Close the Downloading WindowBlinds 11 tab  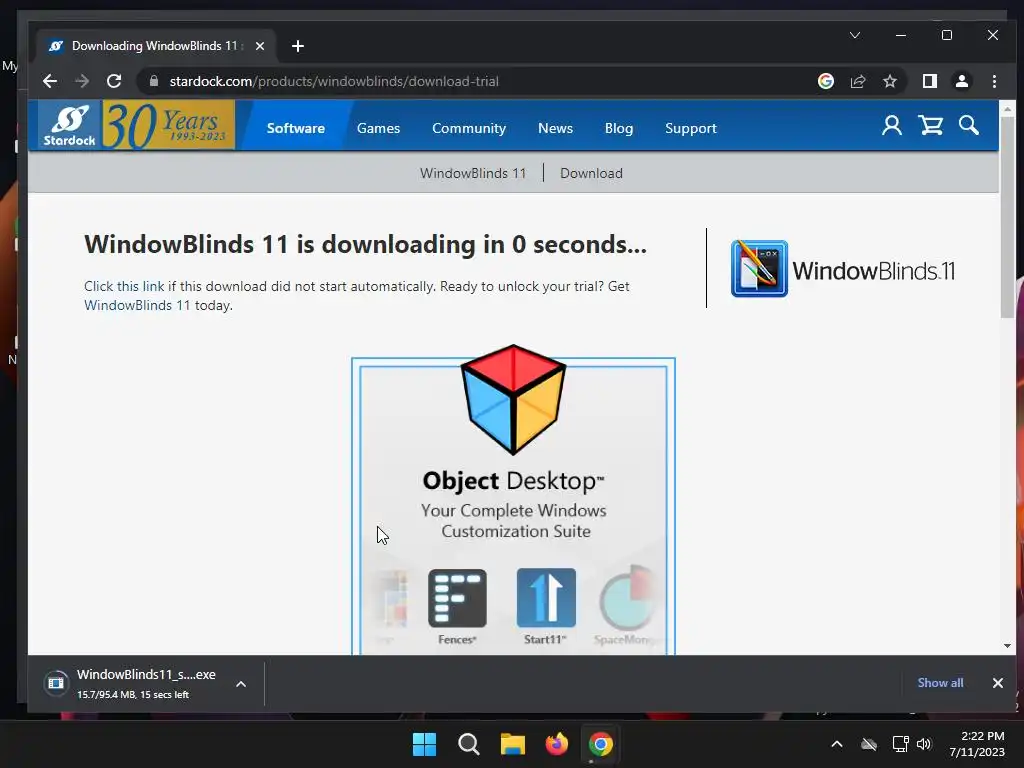[x=260, y=46]
